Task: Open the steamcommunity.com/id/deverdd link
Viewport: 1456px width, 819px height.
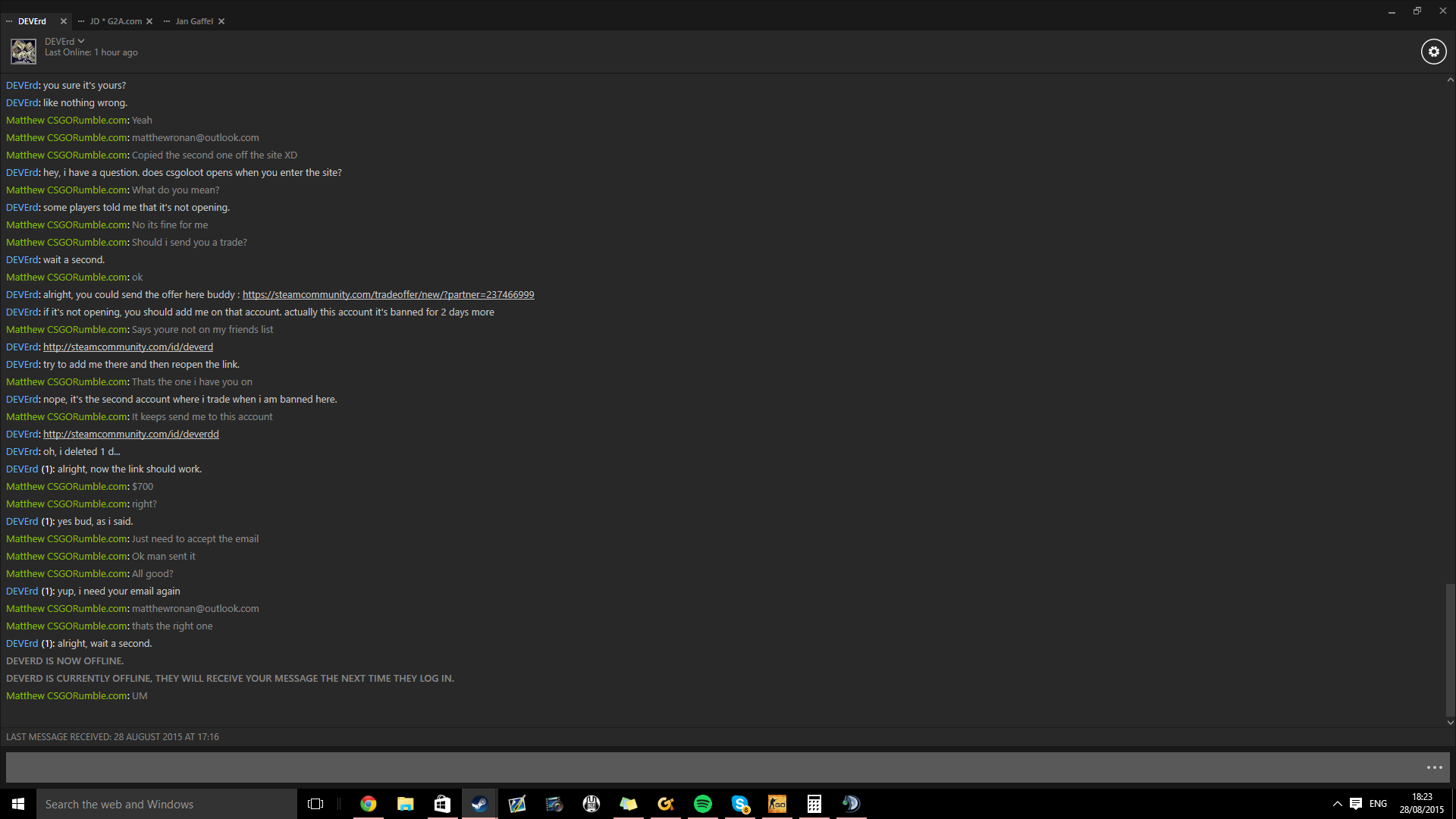Action: pyautogui.click(x=130, y=435)
